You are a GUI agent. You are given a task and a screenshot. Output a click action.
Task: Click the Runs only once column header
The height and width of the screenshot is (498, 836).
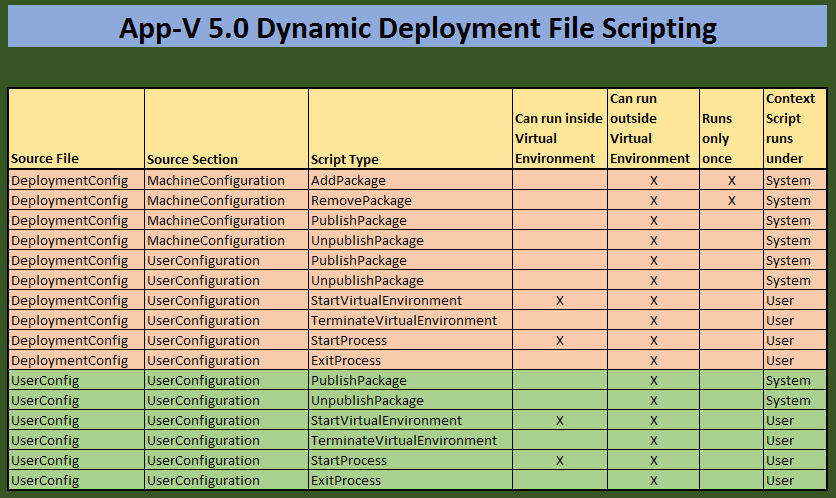tap(716, 139)
